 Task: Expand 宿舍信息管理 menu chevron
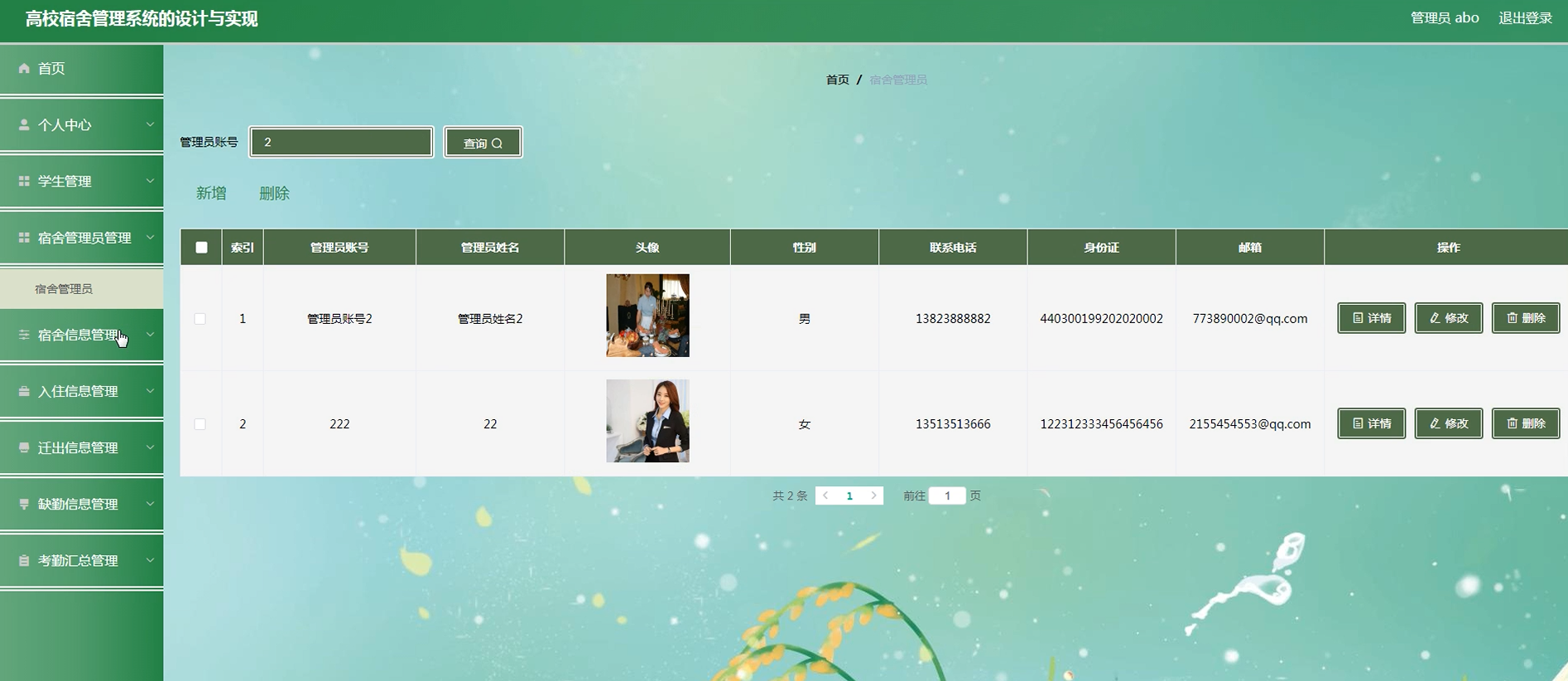click(x=150, y=335)
